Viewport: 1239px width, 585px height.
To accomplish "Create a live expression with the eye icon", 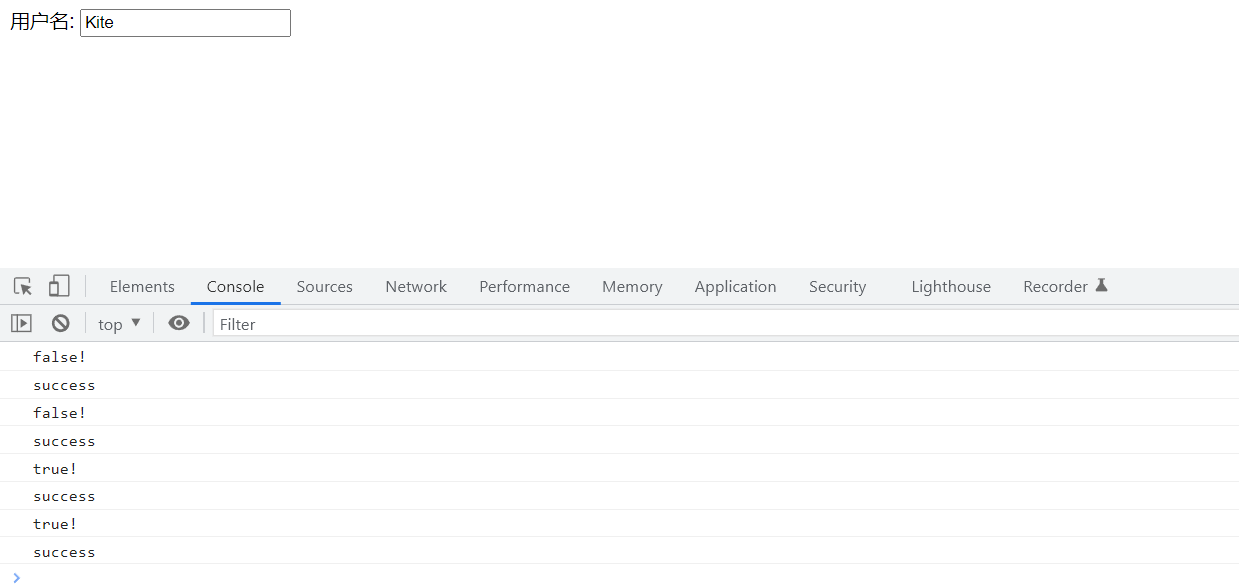I will click(x=179, y=323).
